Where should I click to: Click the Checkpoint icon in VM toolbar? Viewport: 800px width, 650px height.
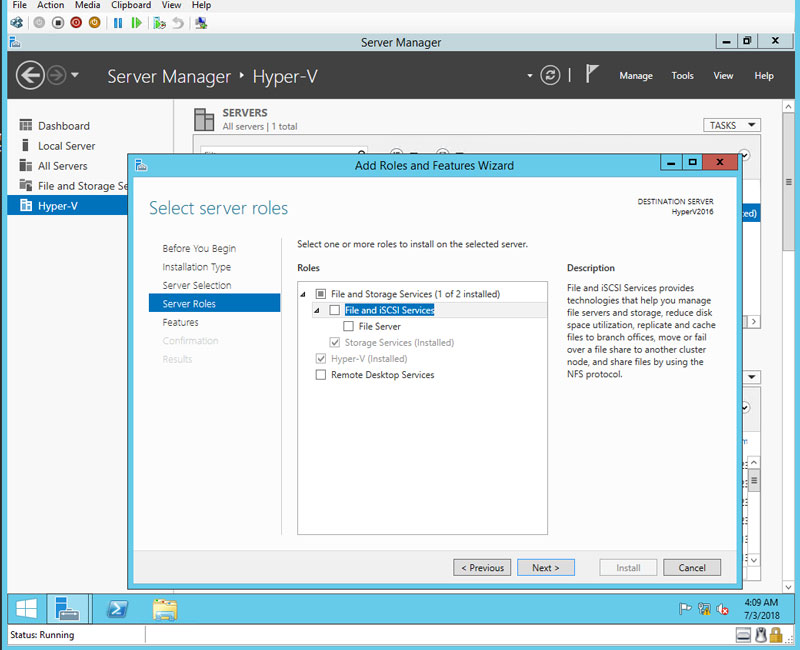159,22
